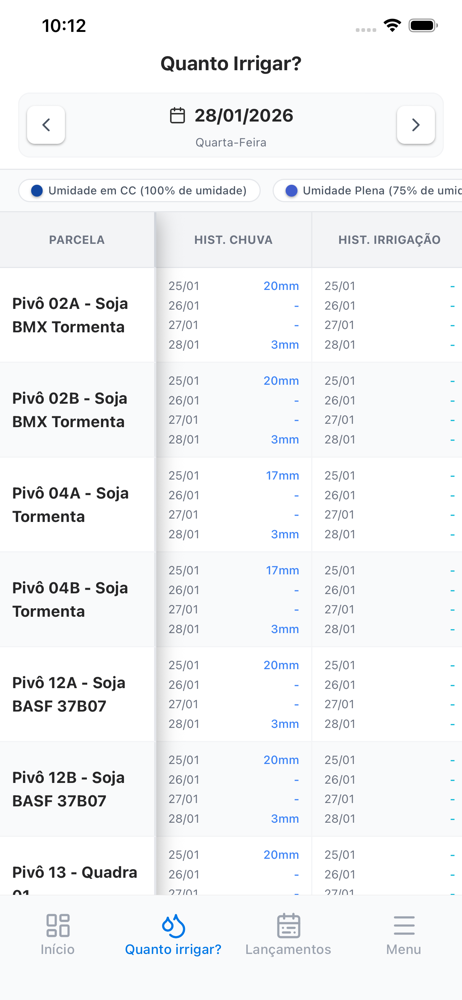Select Pivô 13 - Quadra 01 row
Image resolution: width=462 pixels, height=1000 pixels.
77,872
